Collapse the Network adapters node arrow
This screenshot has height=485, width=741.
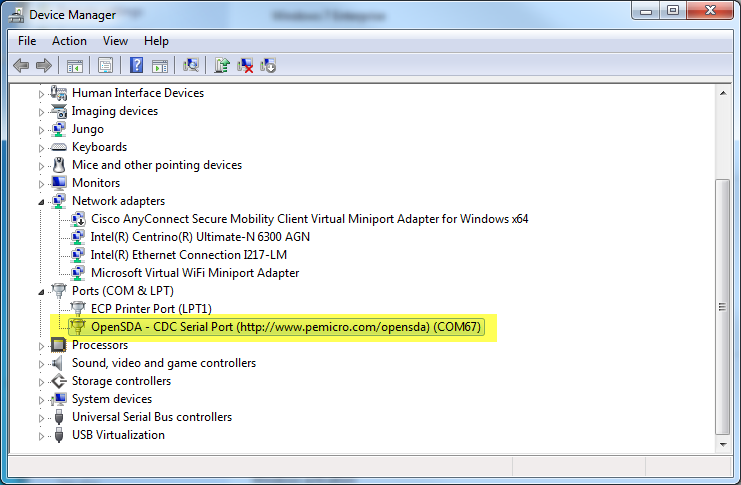(41, 202)
